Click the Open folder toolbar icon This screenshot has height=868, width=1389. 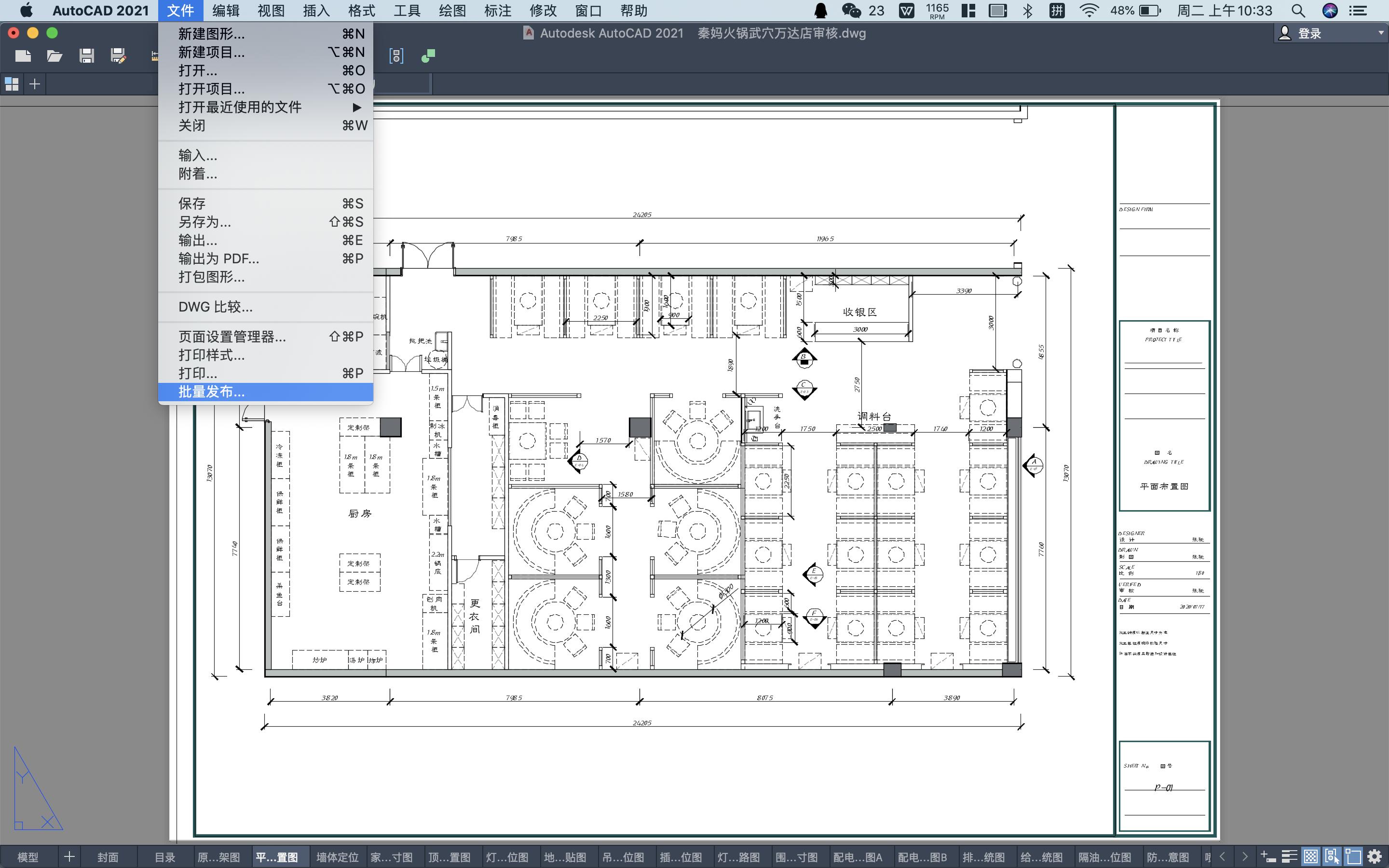(x=54, y=55)
